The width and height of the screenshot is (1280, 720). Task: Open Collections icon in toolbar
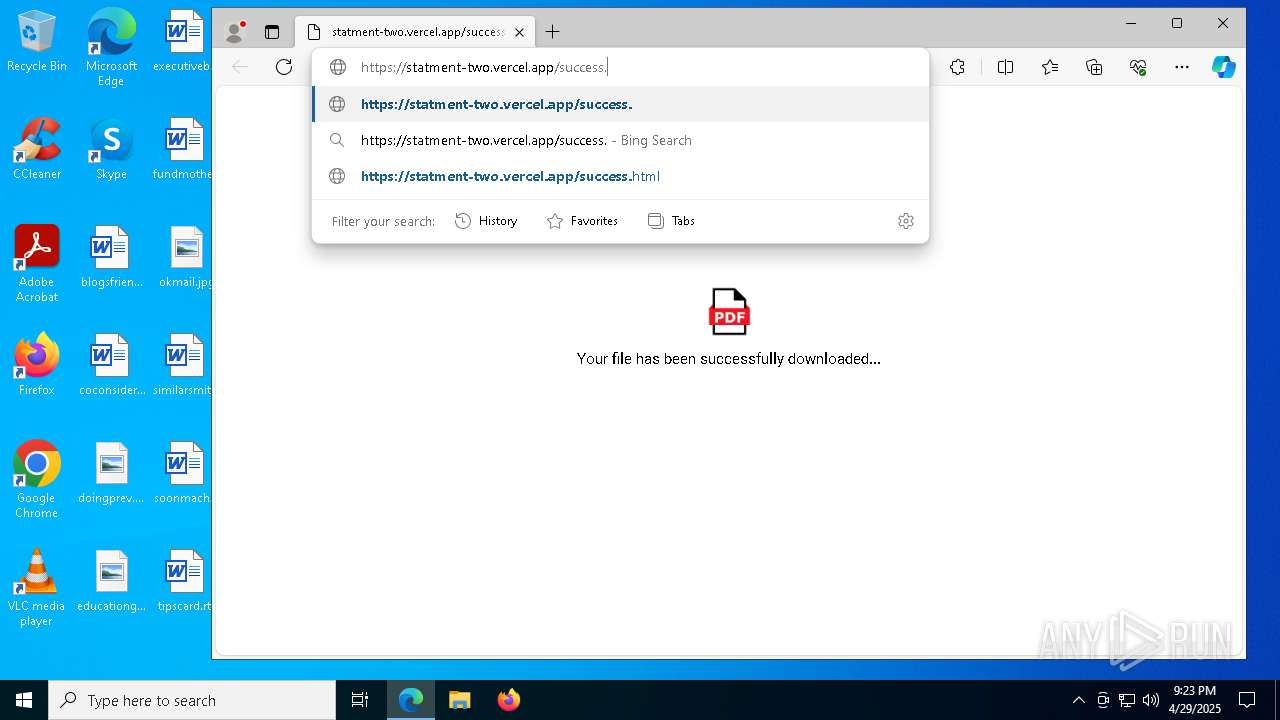[1094, 67]
